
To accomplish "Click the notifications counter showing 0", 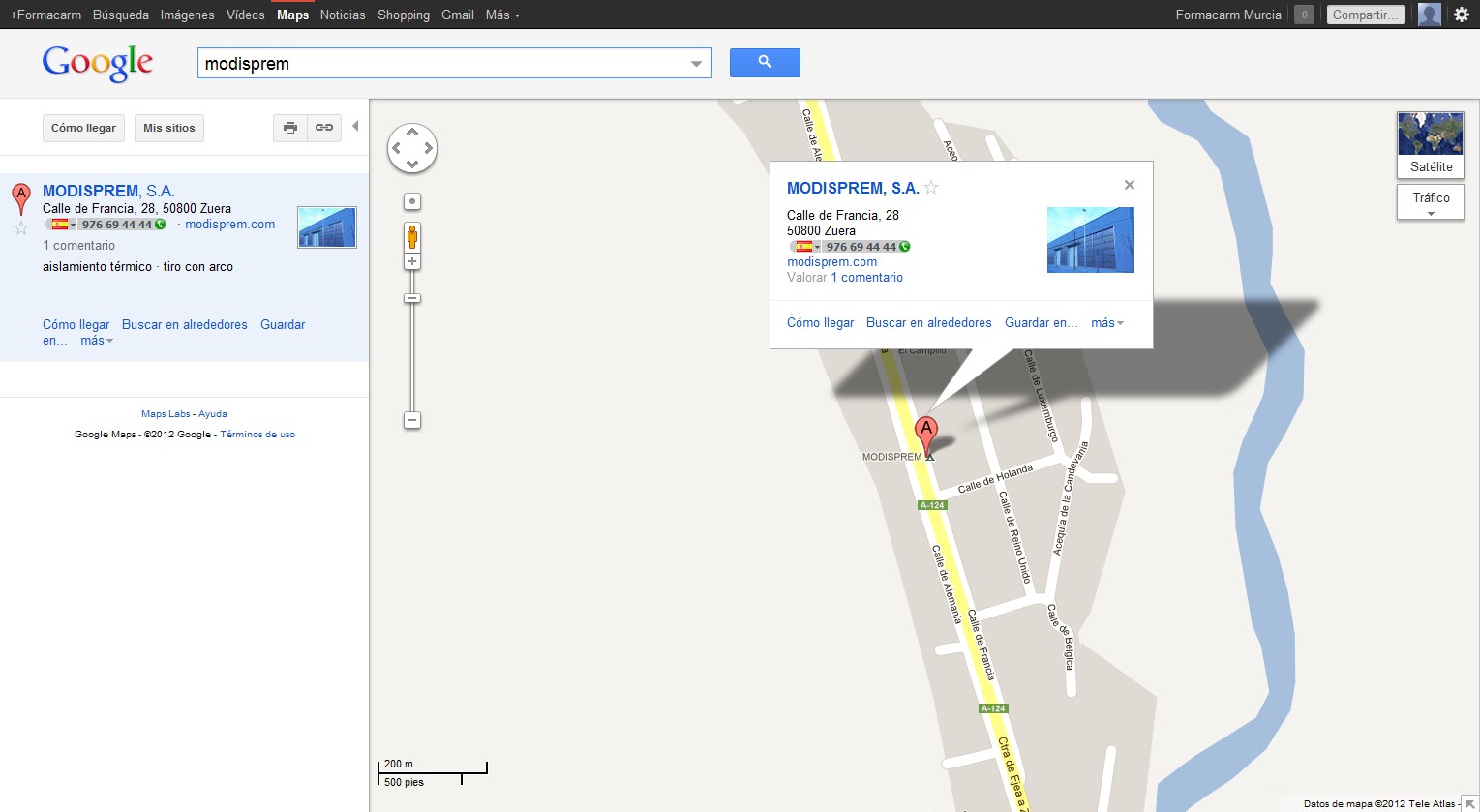I will (x=1304, y=15).
